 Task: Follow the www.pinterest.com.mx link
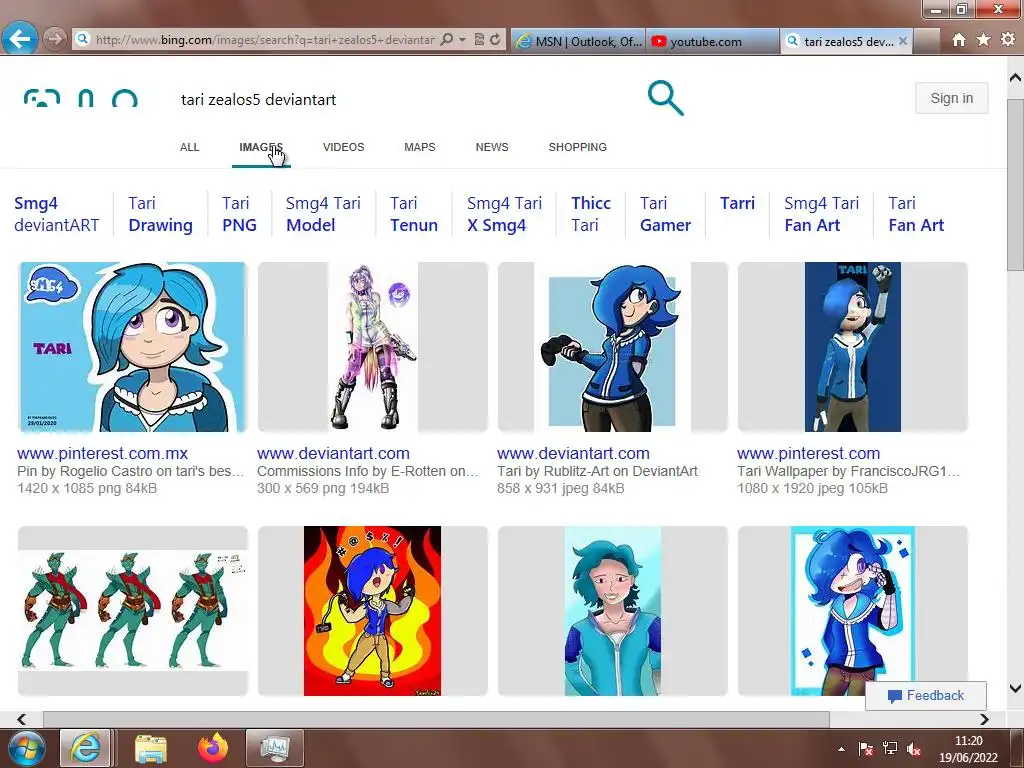103,453
